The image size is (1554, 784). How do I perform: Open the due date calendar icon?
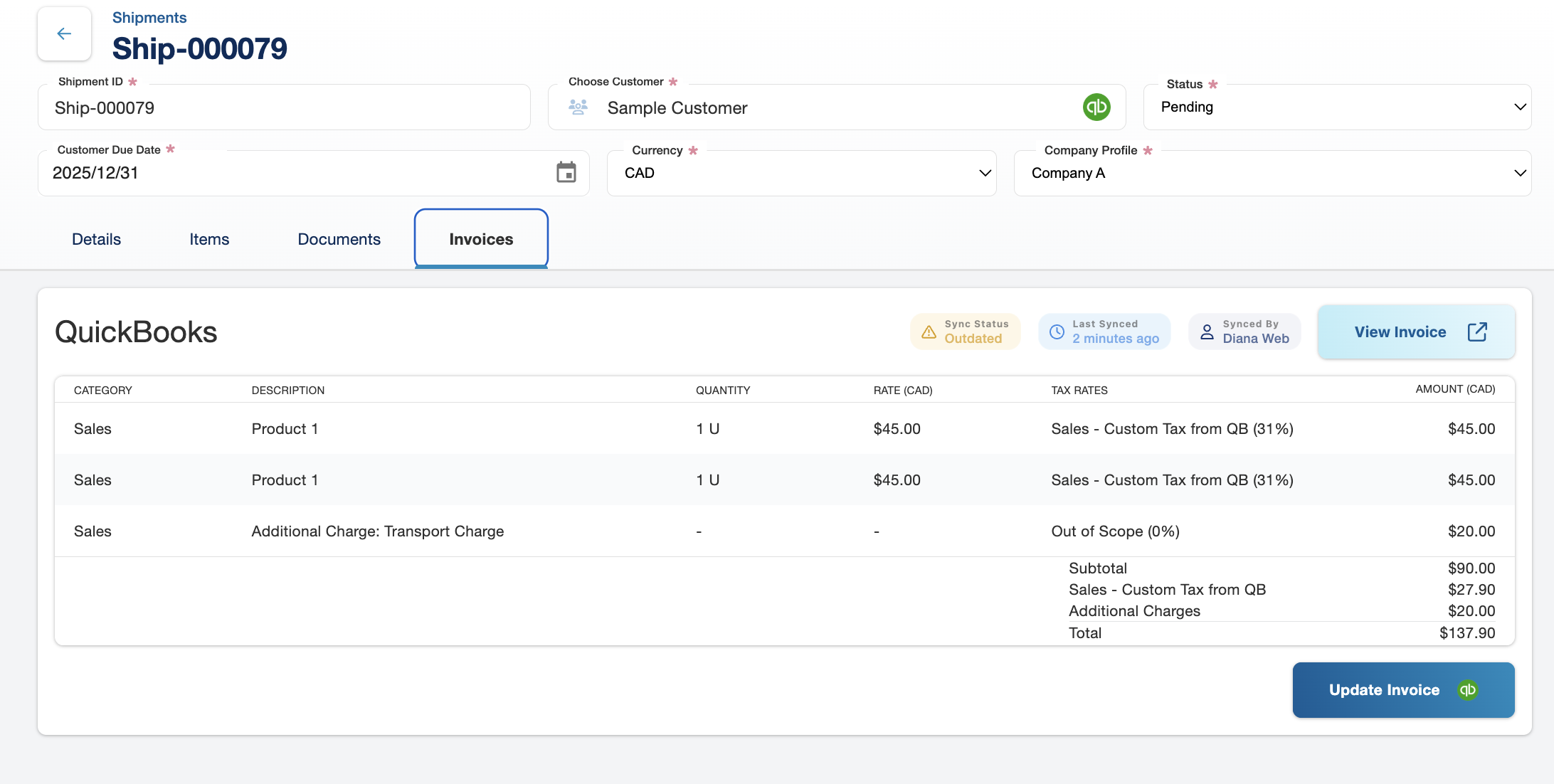click(x=566, y=172)
